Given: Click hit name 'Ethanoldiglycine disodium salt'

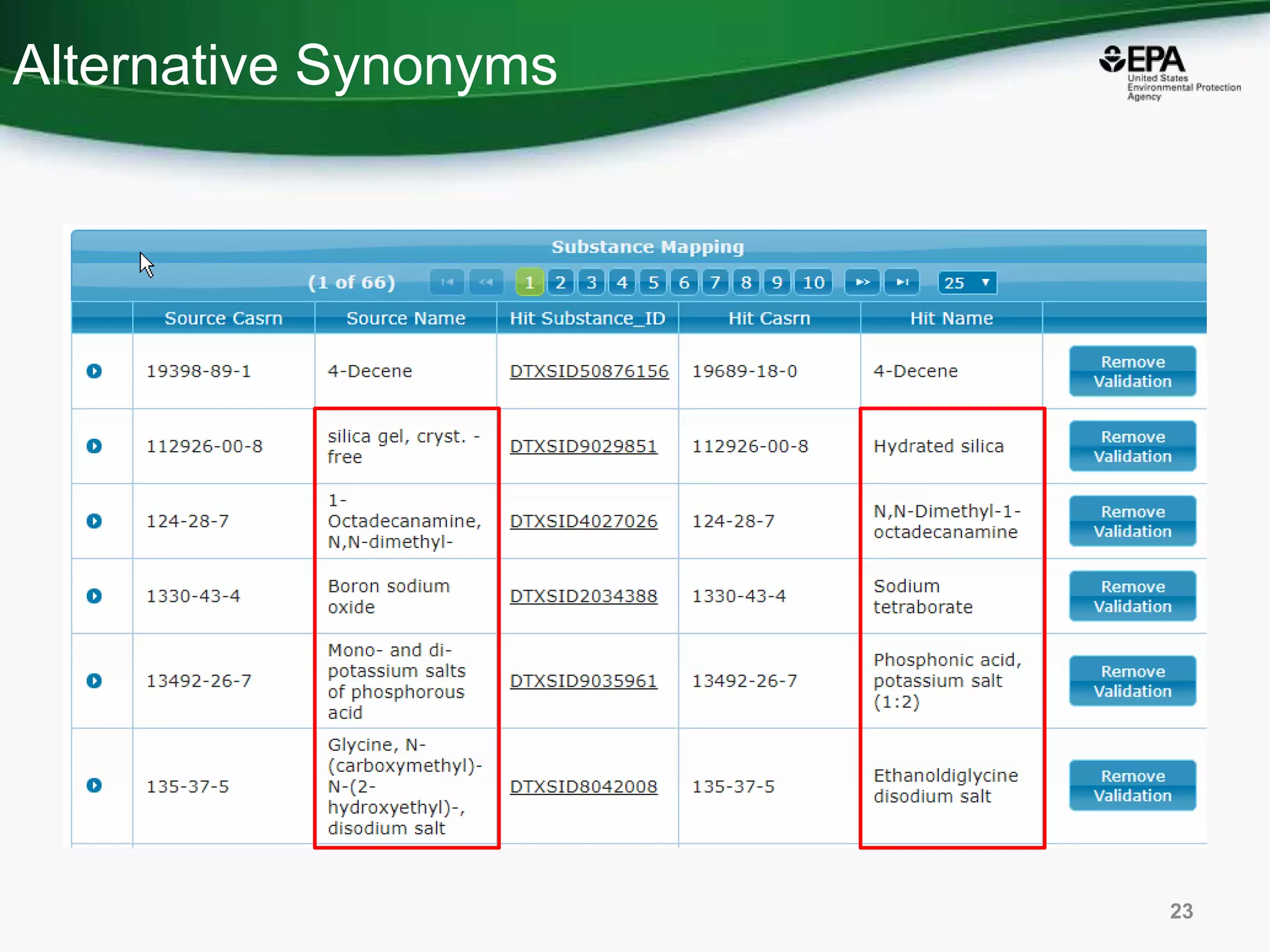Looking at the screenshot, I should pyautogui.click(x=946, y=786).
